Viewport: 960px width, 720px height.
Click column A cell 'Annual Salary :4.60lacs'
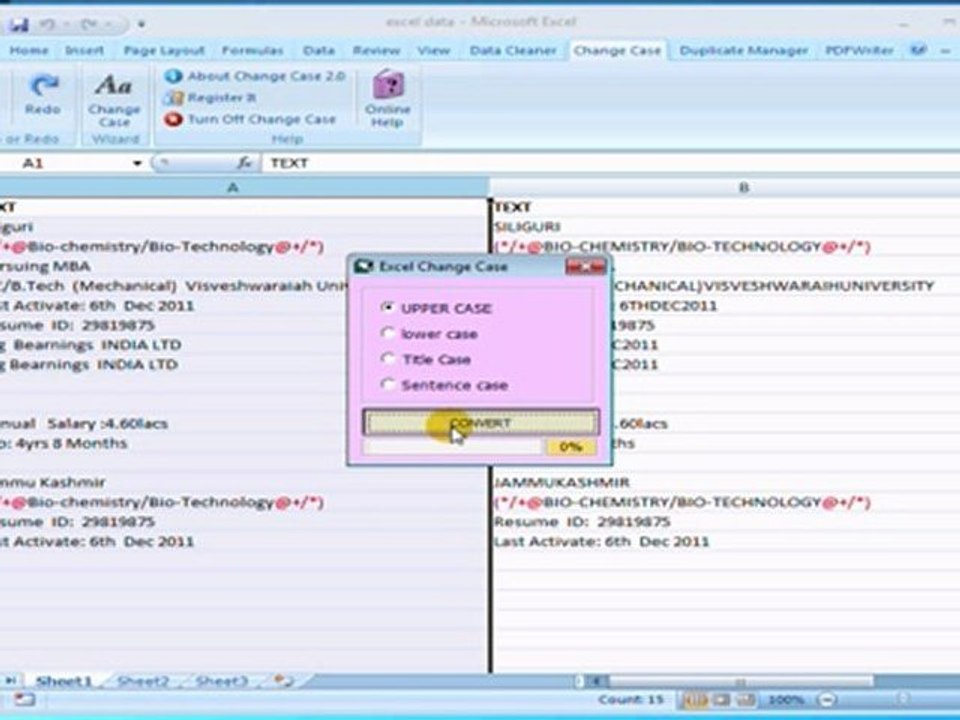pyautogui.click(x=244, y=424)
